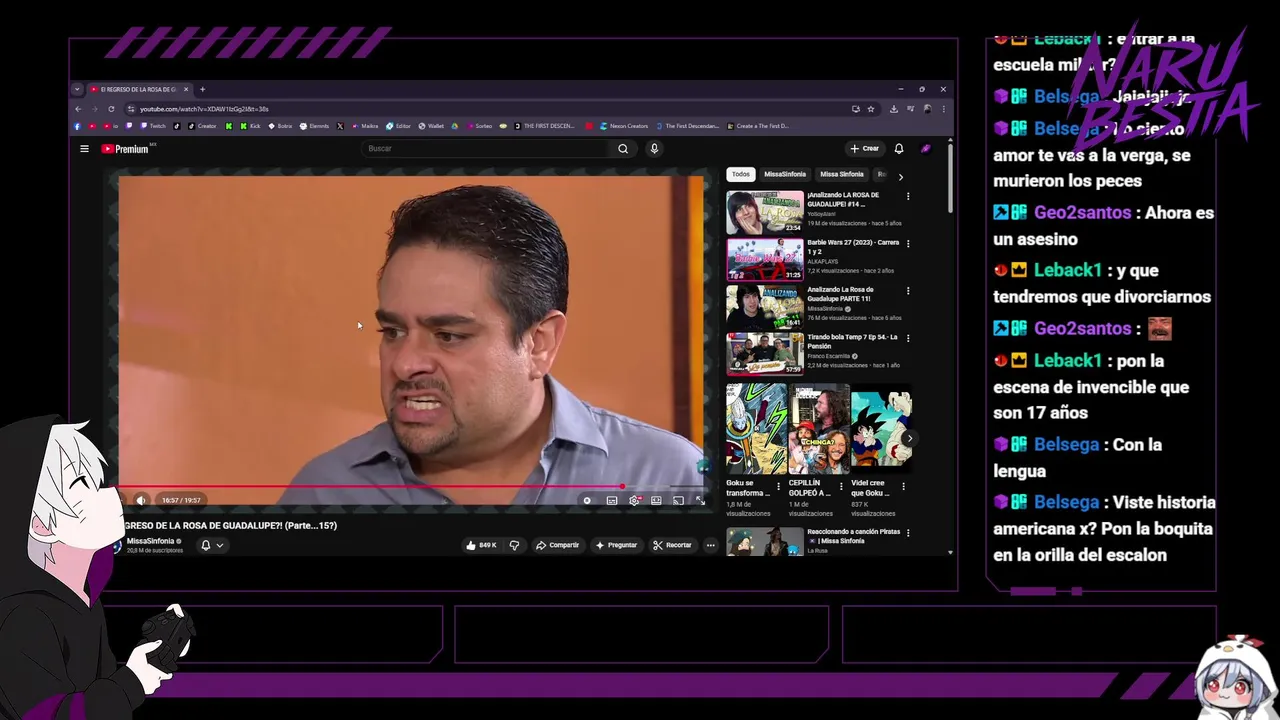The image size is (1280, 720).
Task: Click the youtube.com address bar
Action: [490, 109]
